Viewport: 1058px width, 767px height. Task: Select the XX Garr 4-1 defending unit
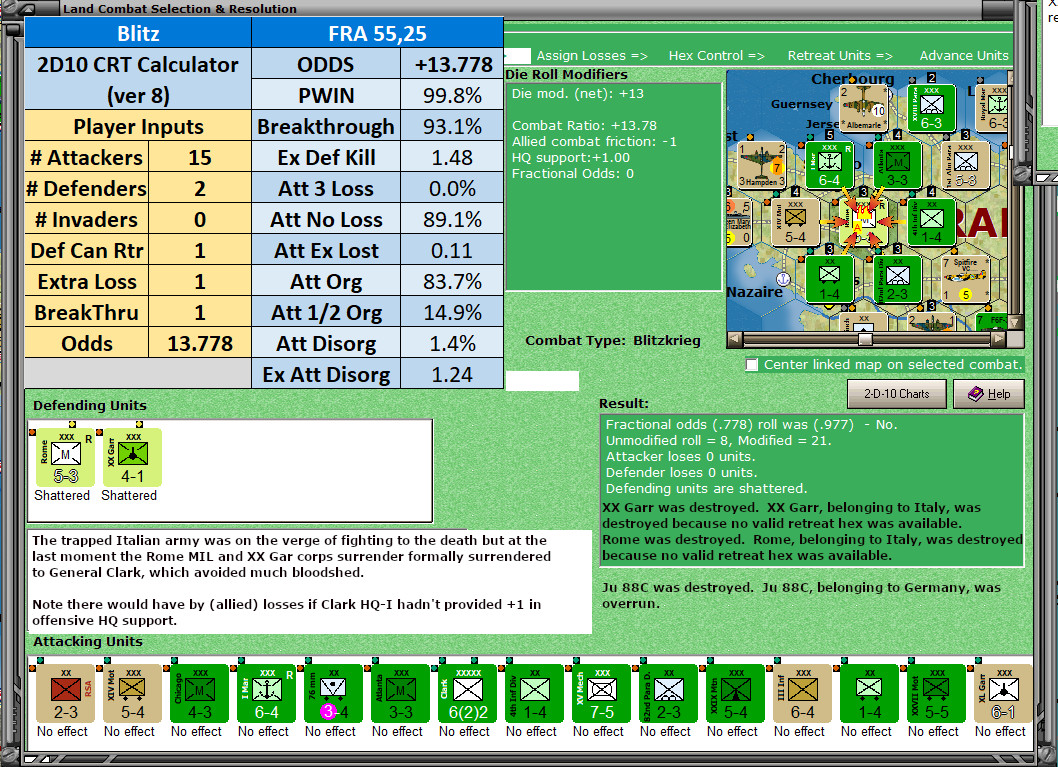[132, 457]
